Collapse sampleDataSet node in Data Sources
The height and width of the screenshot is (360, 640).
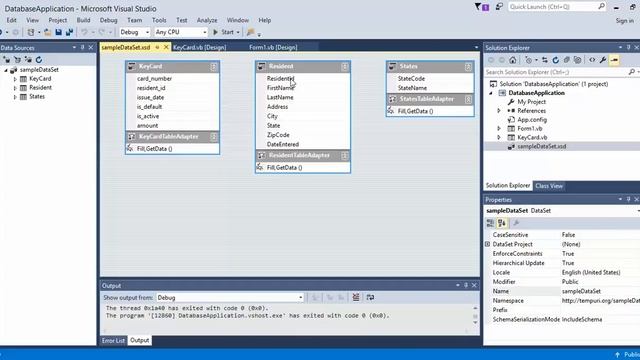[x=6, y=70]
